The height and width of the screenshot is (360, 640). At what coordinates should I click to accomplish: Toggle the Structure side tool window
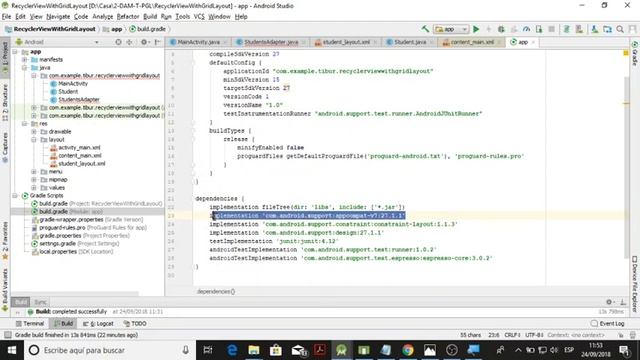coord(5,102)
